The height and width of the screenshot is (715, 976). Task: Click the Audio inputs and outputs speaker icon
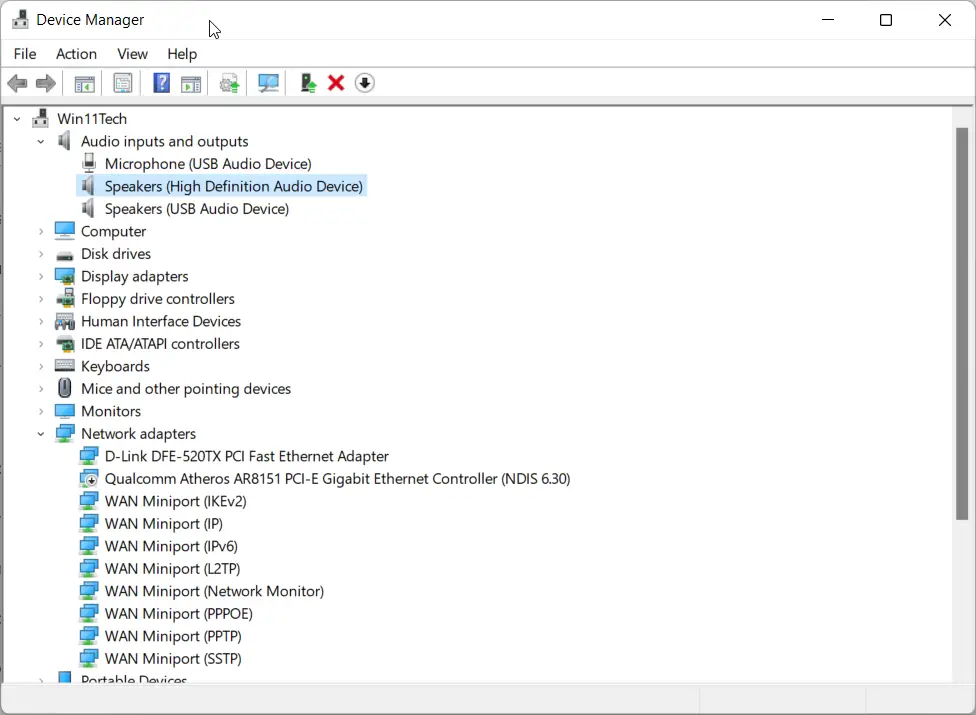pos(64,141)
